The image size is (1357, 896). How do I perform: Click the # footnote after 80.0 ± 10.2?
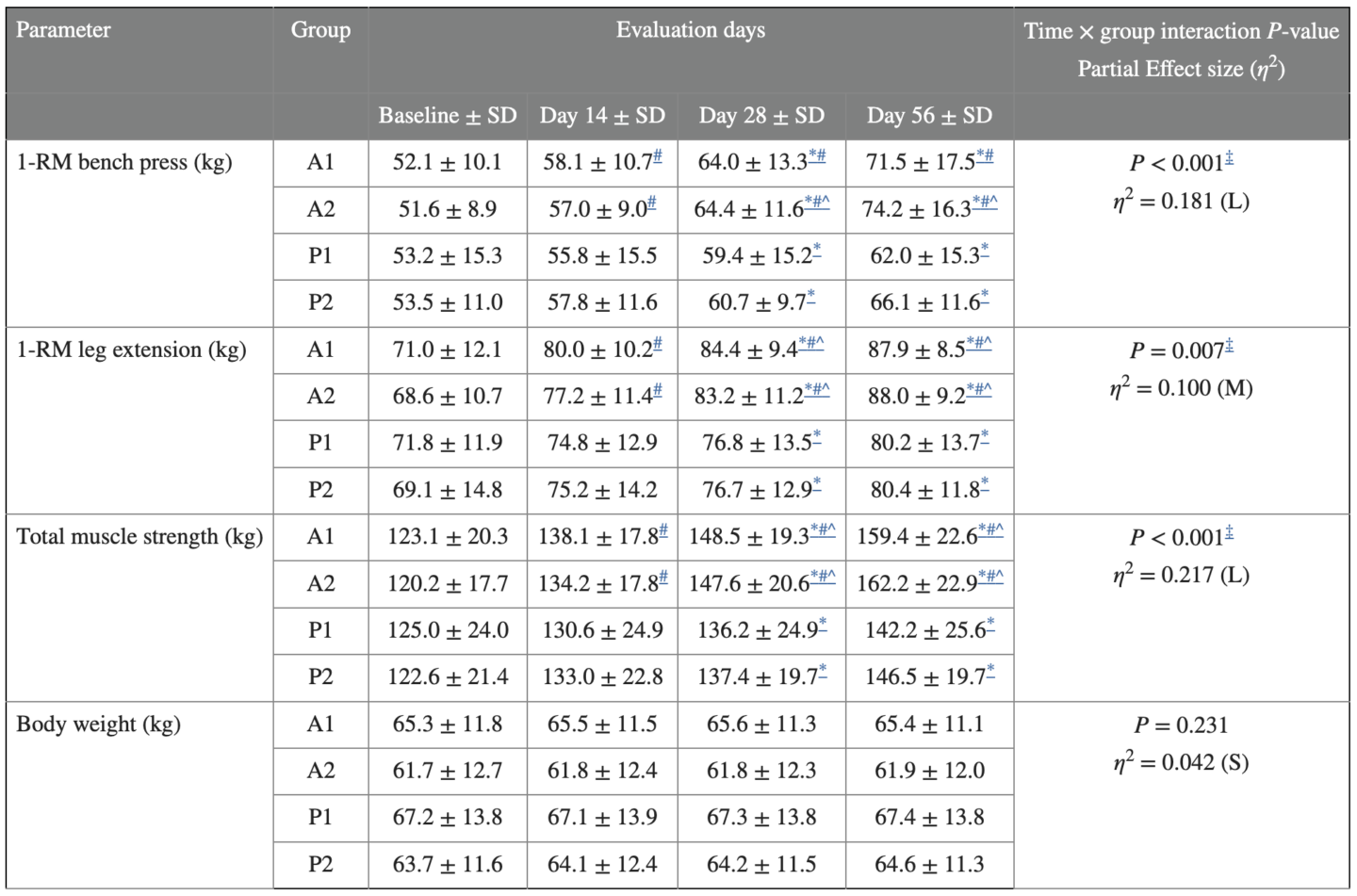[657, 344]
